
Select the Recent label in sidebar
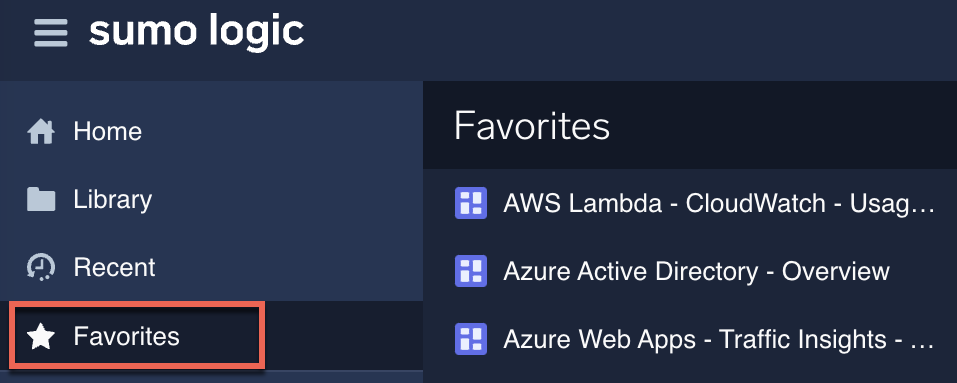(114, 267)
